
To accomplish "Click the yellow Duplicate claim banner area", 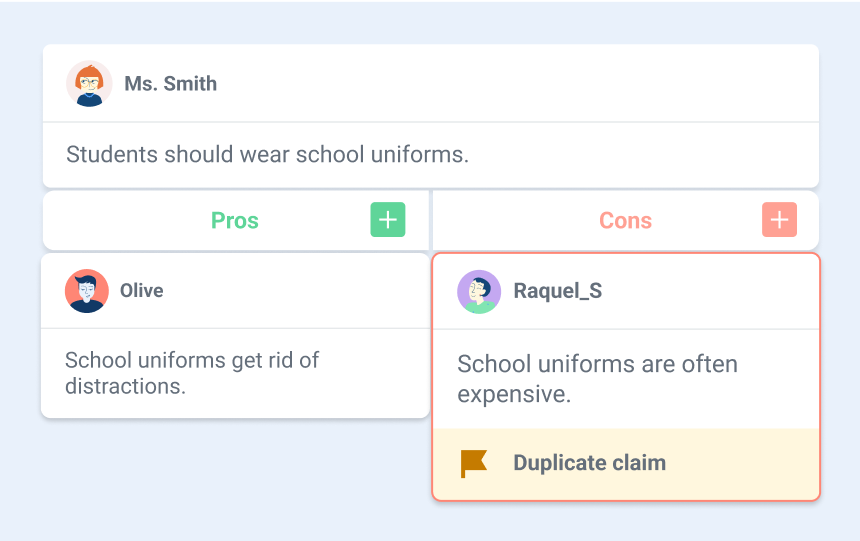I will (x=626, y=464).
